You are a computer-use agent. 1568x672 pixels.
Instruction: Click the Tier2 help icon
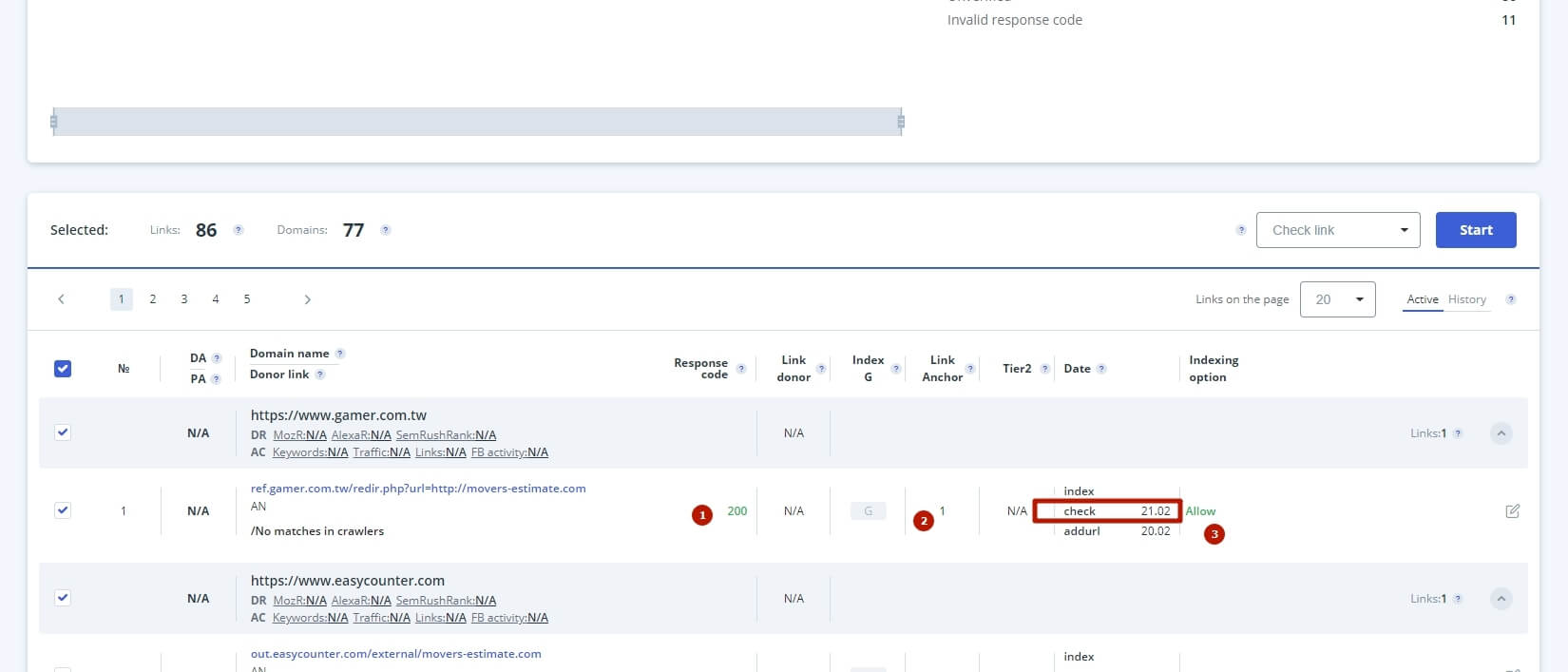(x=1045, y=369)
